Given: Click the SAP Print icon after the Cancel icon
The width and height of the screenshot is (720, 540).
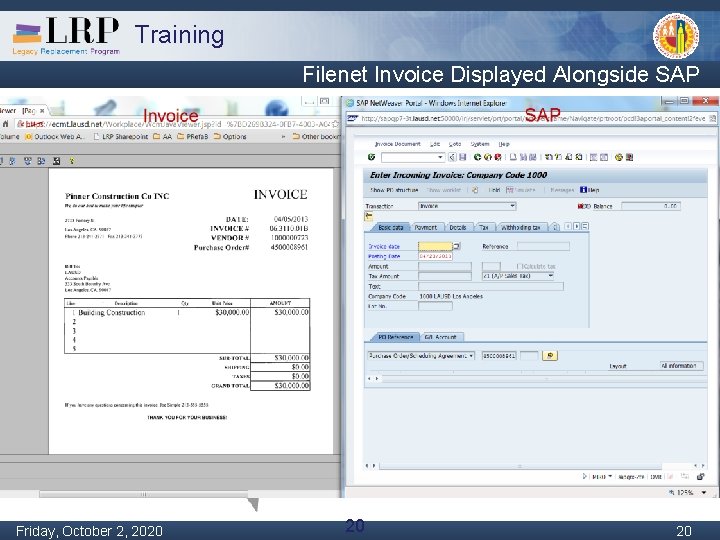Looking at the screenshot, I should (513, 157).
